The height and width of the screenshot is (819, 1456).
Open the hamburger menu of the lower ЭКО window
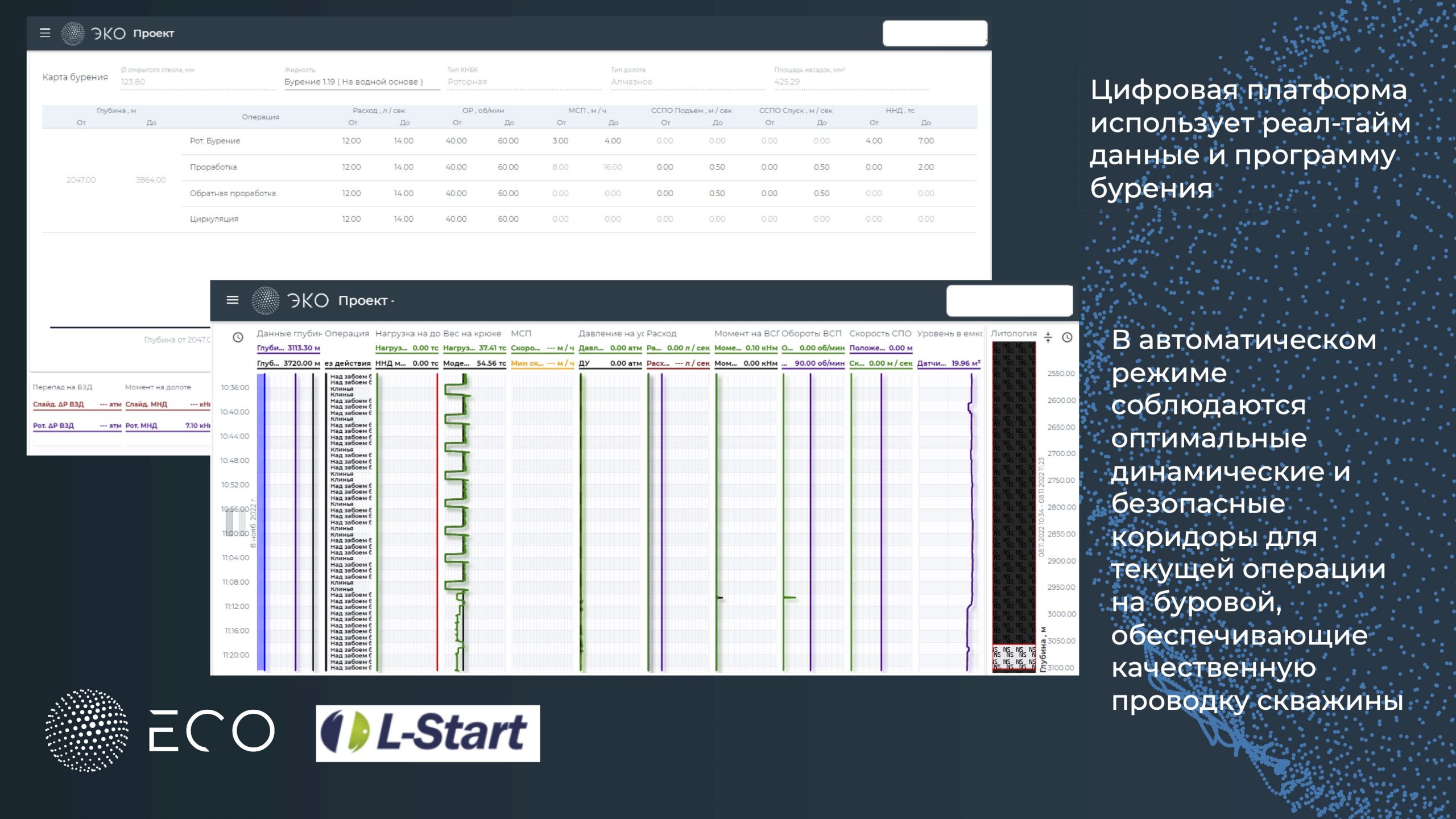[232, 300]
